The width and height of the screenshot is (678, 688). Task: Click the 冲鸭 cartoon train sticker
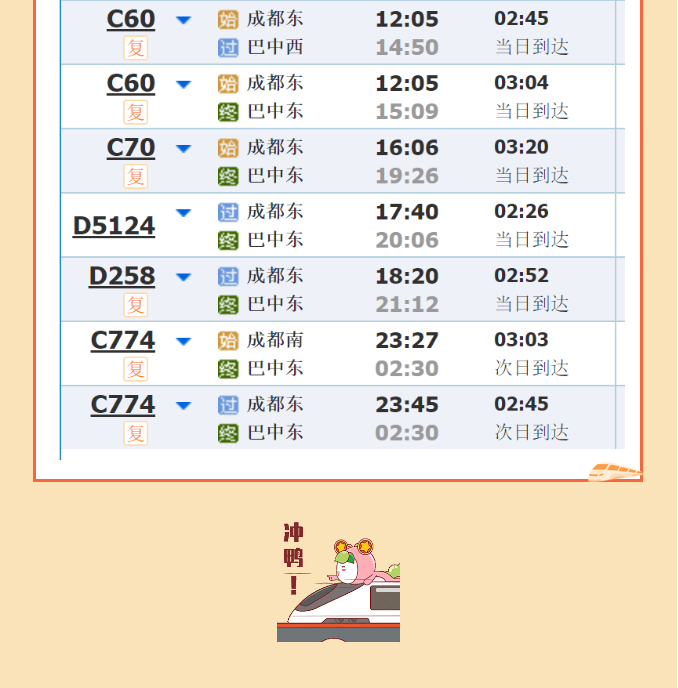click(338, 582)
